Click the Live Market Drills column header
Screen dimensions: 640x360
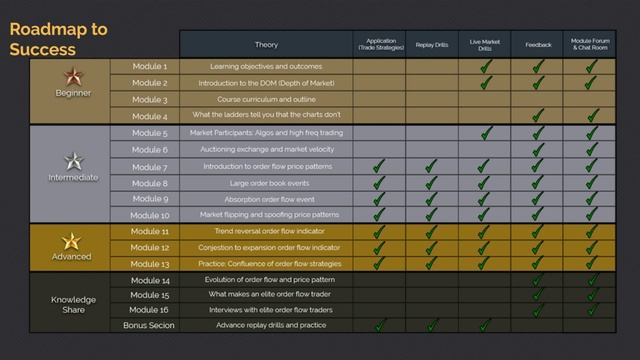[x=484, y=45]
